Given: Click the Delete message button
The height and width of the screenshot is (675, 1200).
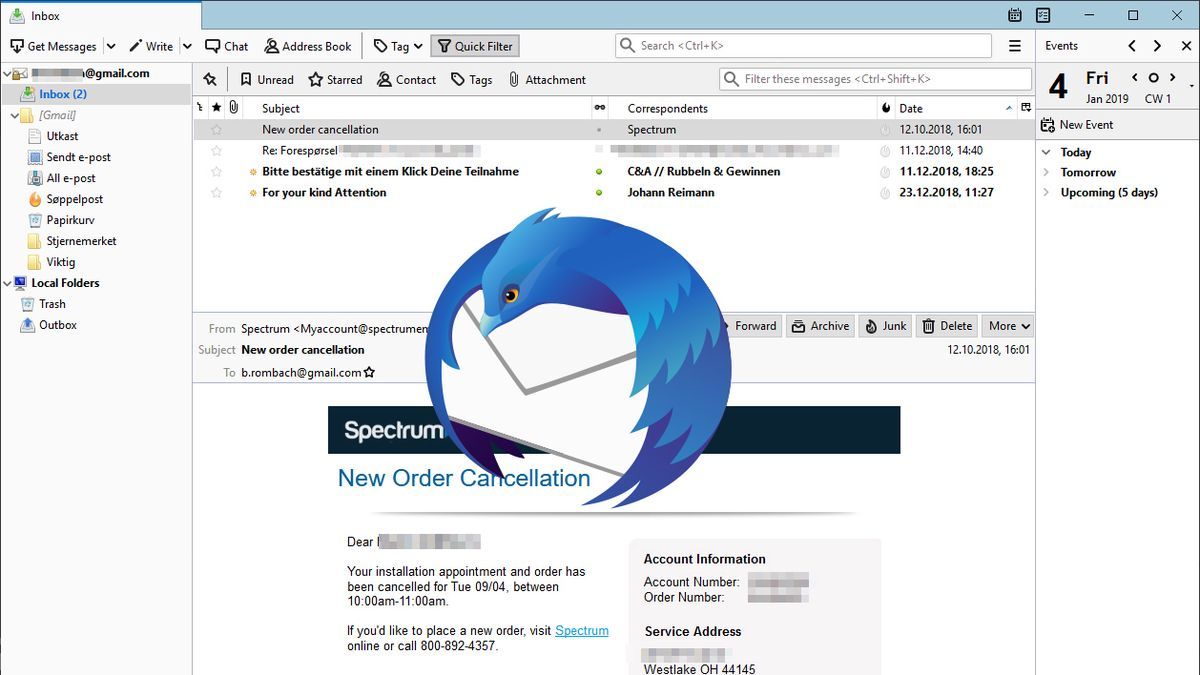Looking at the screenshot, I should click(x=946, y=326).
